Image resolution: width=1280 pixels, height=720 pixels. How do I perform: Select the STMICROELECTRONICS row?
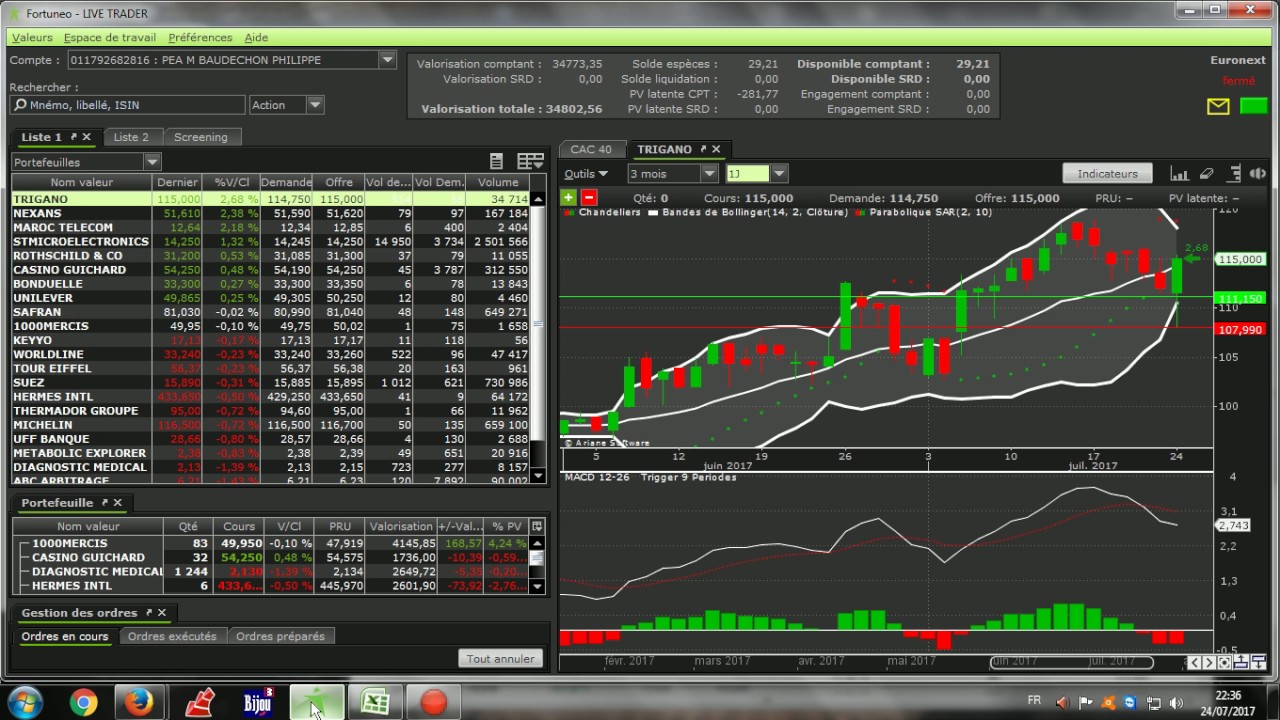point(270,241)
